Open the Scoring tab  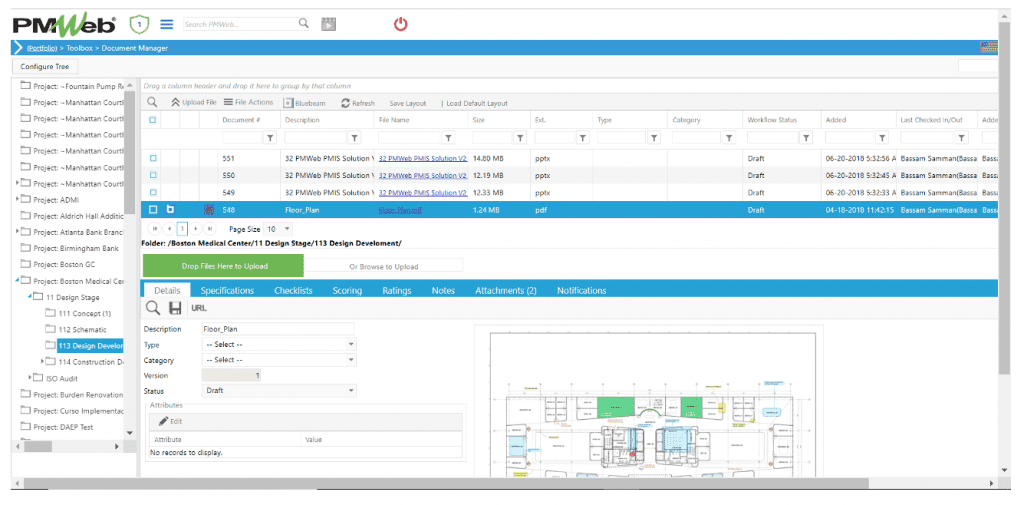tap(347, 291)
